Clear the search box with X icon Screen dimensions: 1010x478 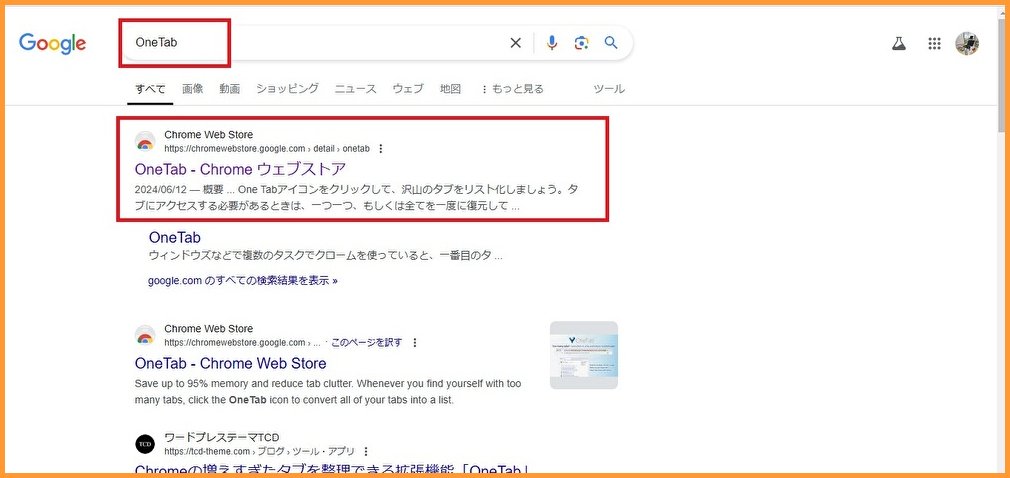tap(515, 43)
